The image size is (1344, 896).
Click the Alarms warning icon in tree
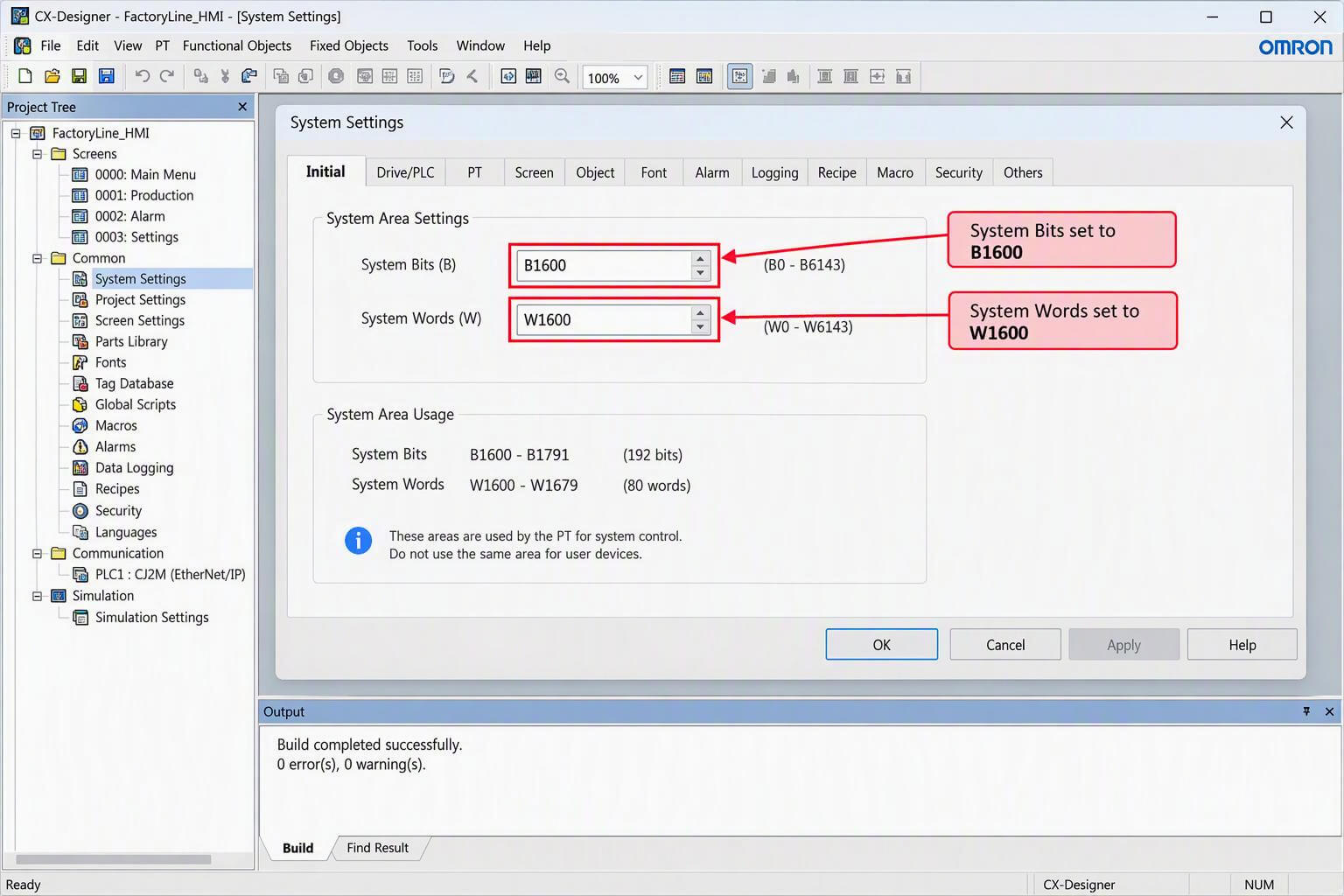[x=80, y=446]
